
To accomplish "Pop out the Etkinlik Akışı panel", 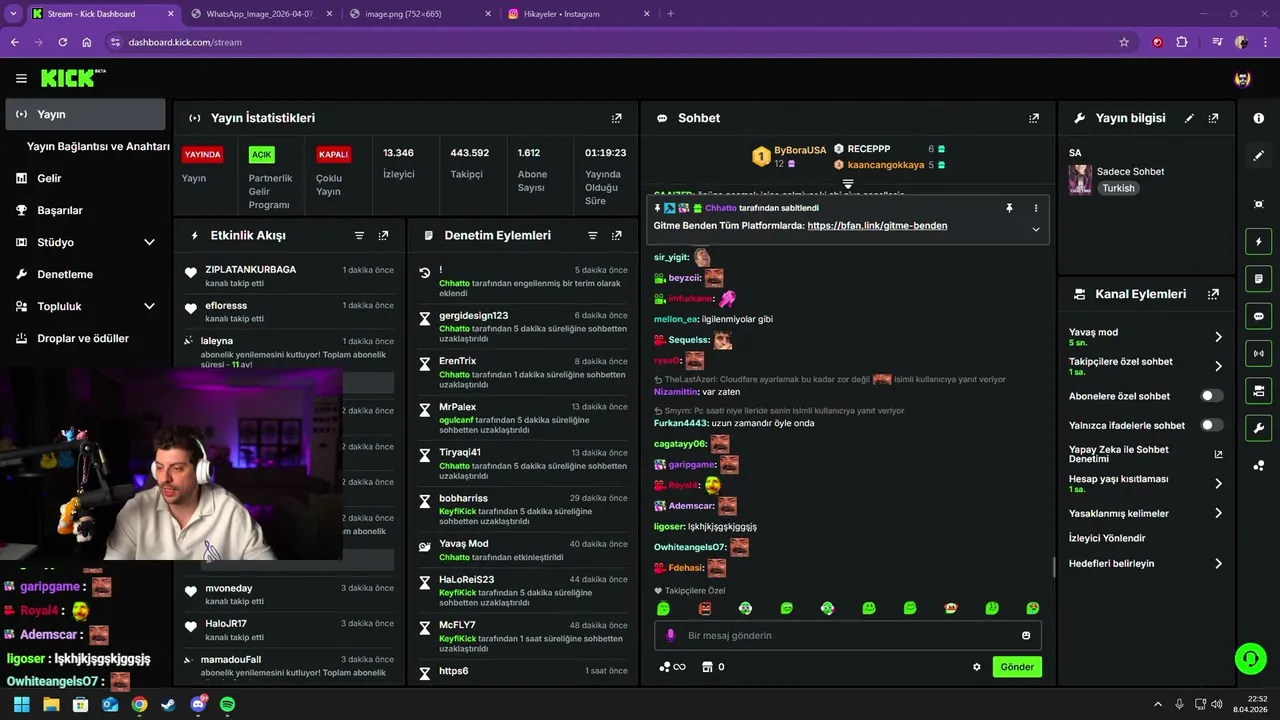I will coord(383,236).
